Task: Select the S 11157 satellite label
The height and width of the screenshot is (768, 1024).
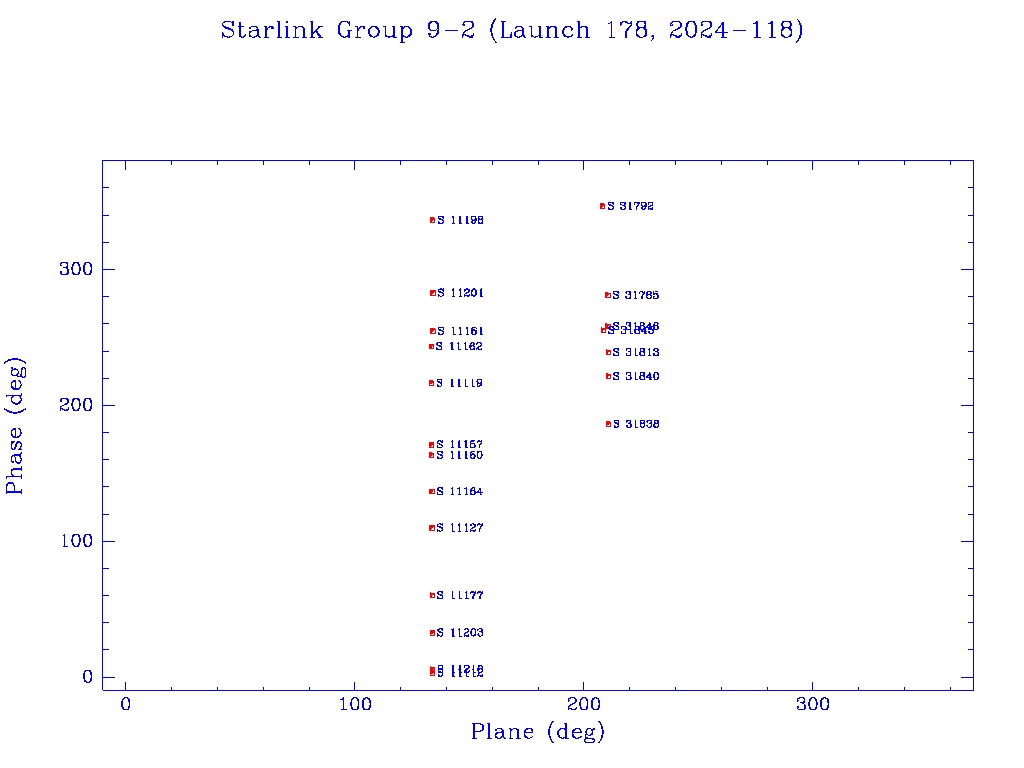Action: (460, 444)
